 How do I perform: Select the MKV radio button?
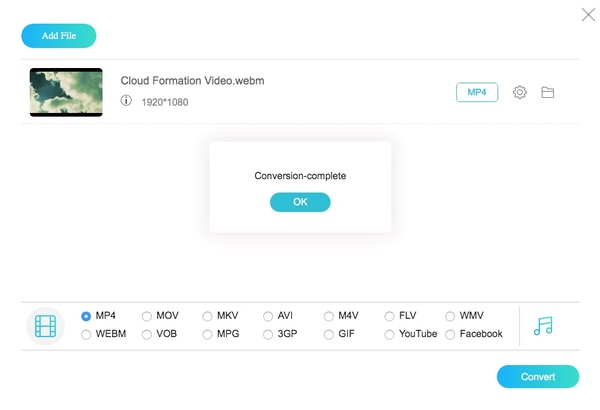pos(207,316)
